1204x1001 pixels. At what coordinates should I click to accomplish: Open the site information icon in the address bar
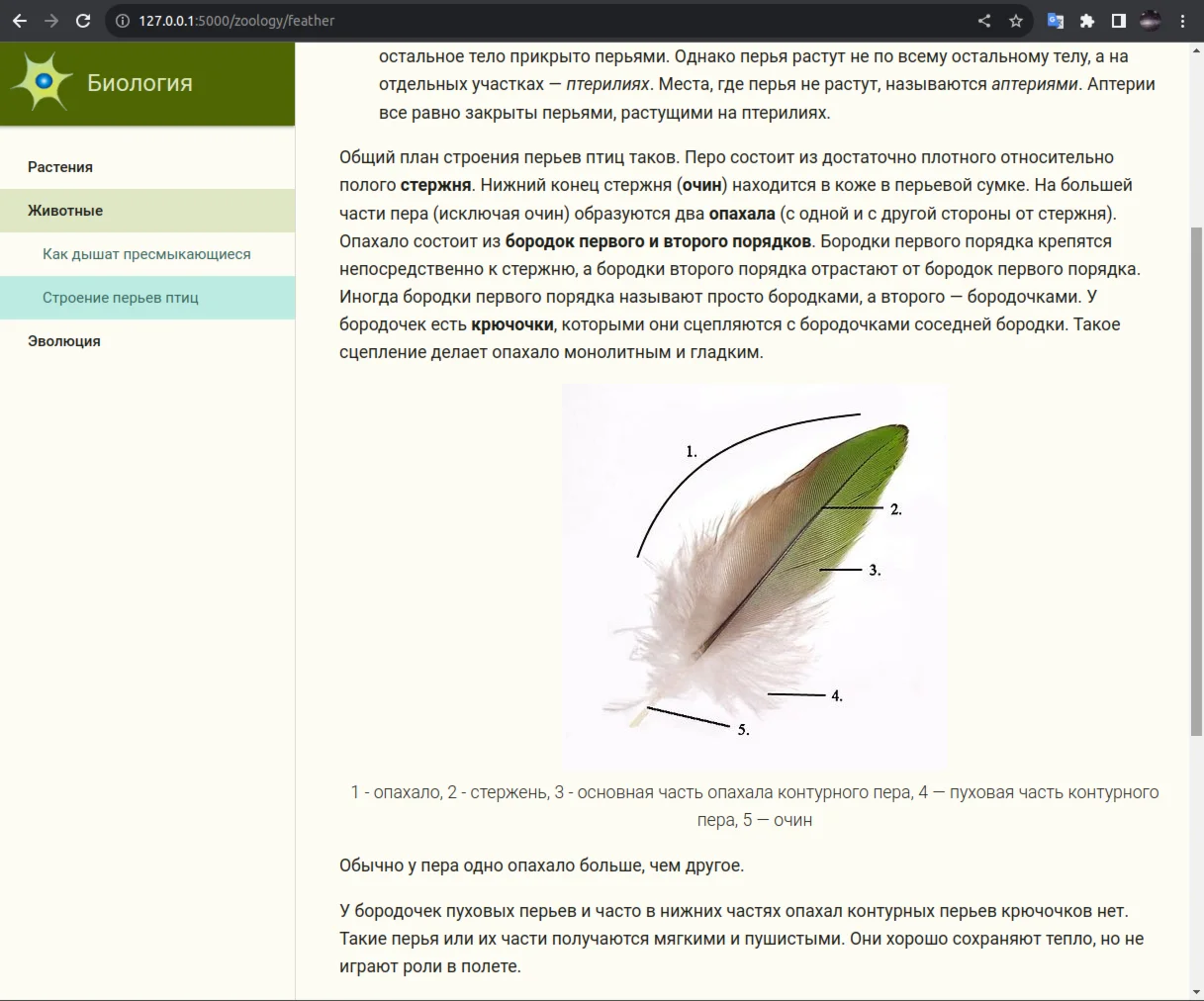coord(122,21)
